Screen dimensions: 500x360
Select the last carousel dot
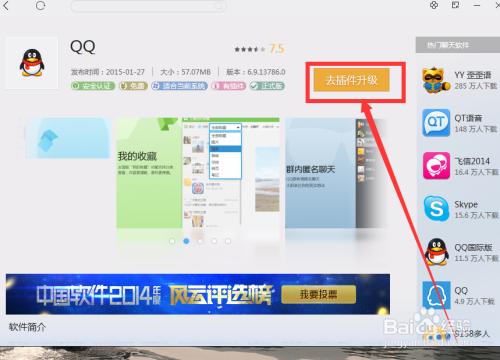coord(228,241)
